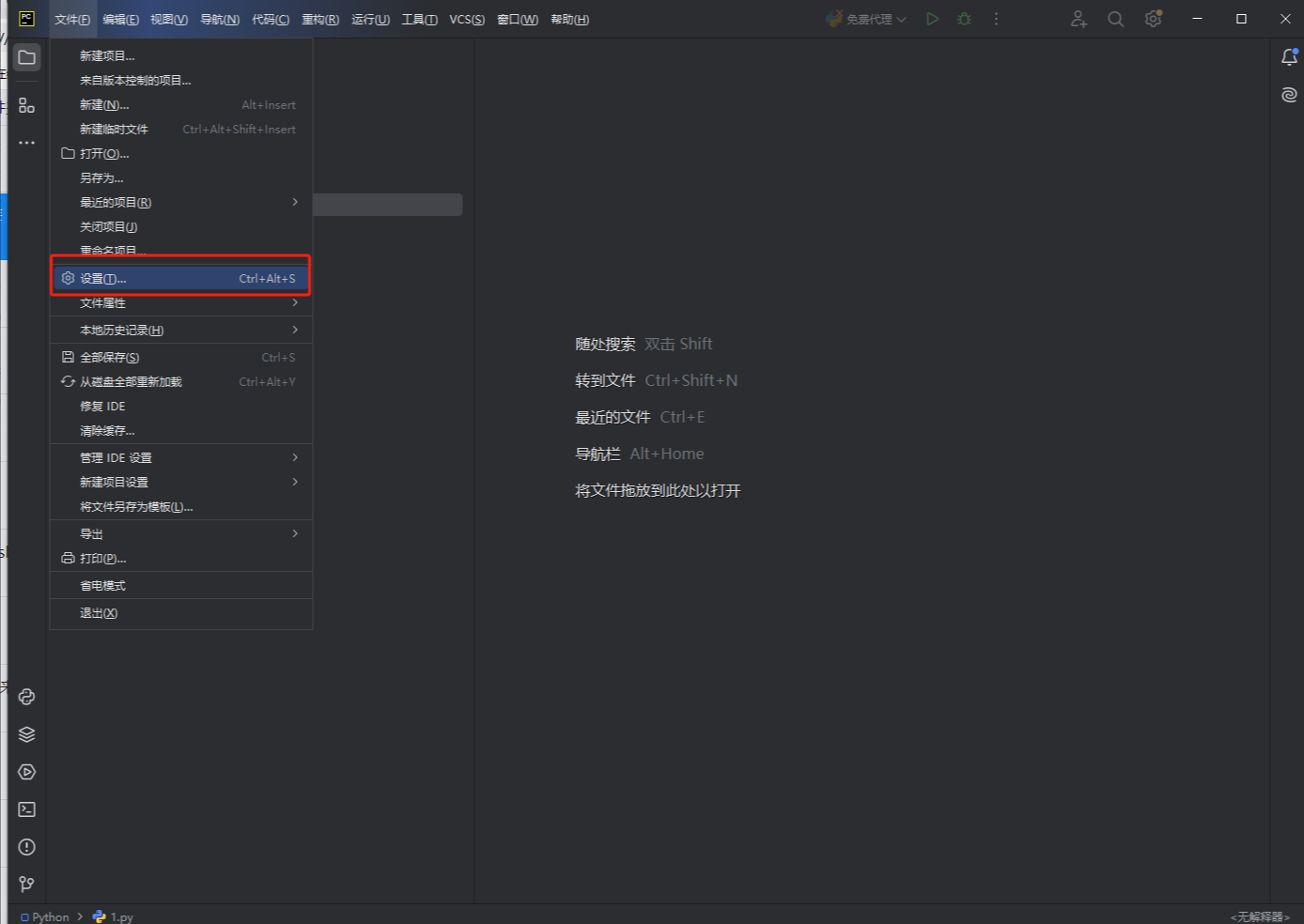Open the VCS menu

(x=467, y=20)
